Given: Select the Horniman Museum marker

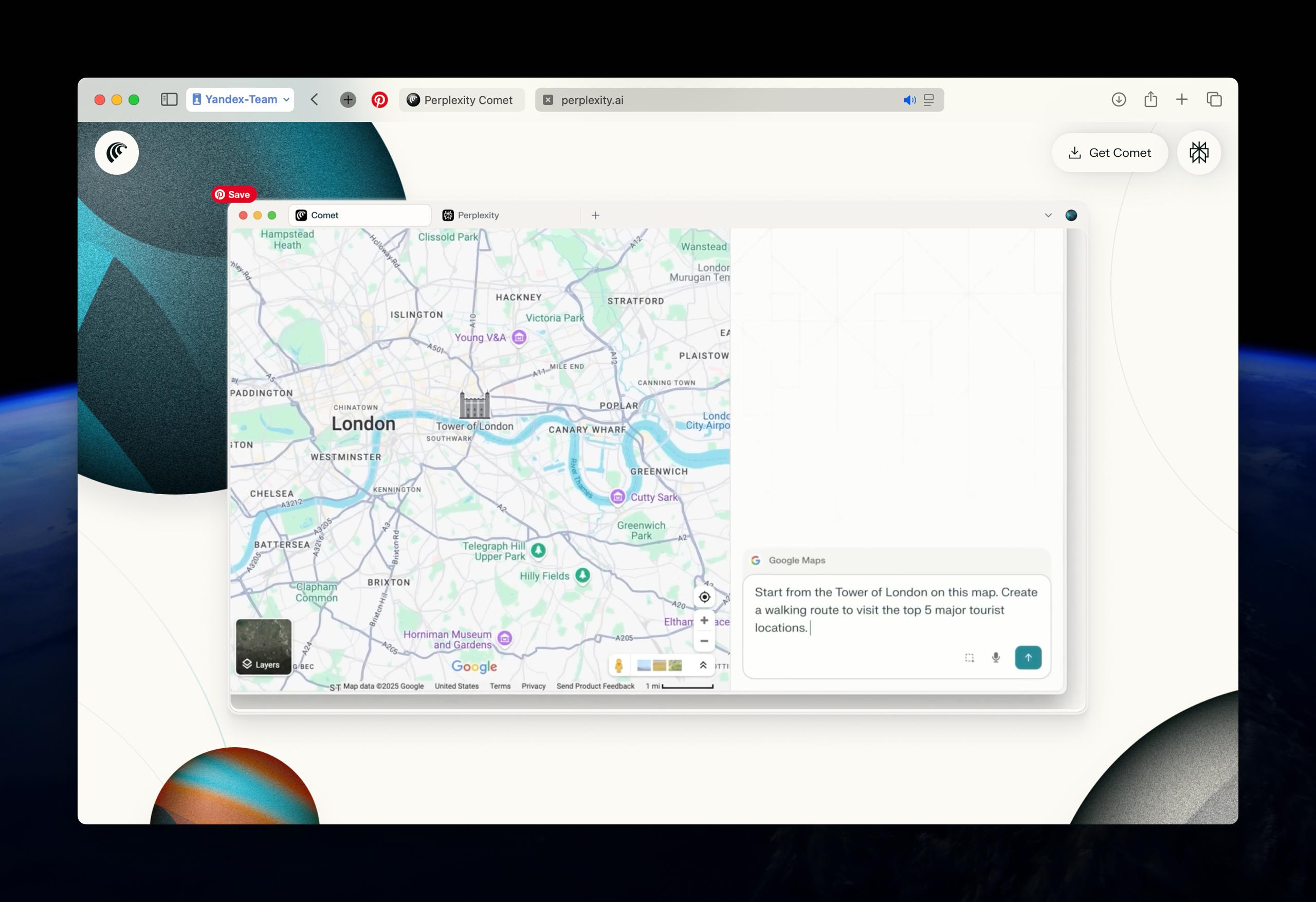Looking at the screenshot, I should tap(504, 639).
